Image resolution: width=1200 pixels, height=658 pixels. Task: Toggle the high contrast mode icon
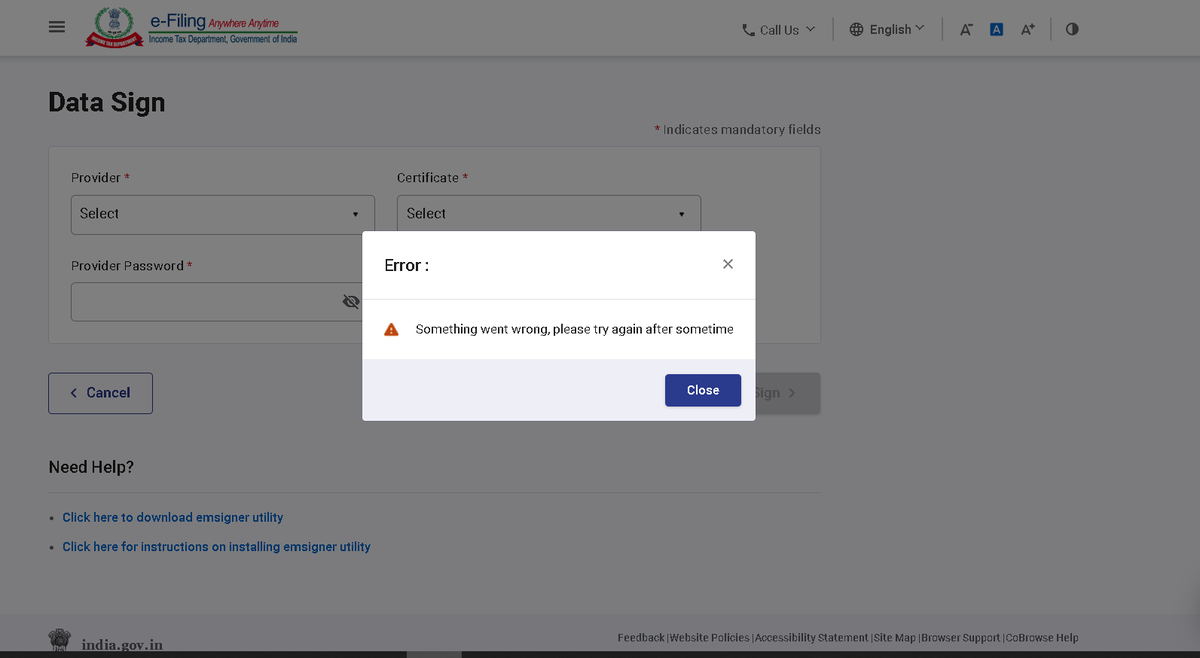[x=1072, y=29]
